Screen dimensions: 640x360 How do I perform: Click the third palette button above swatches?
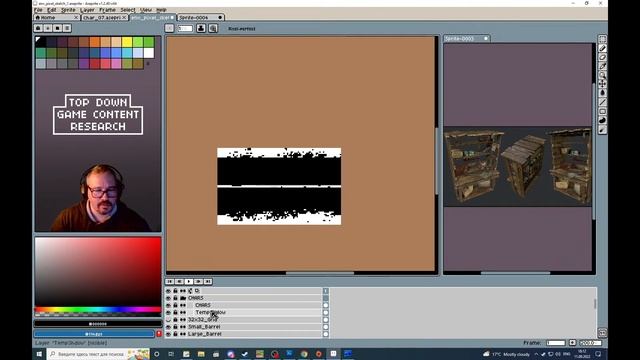pyautogui.click(x=58, y=28)
